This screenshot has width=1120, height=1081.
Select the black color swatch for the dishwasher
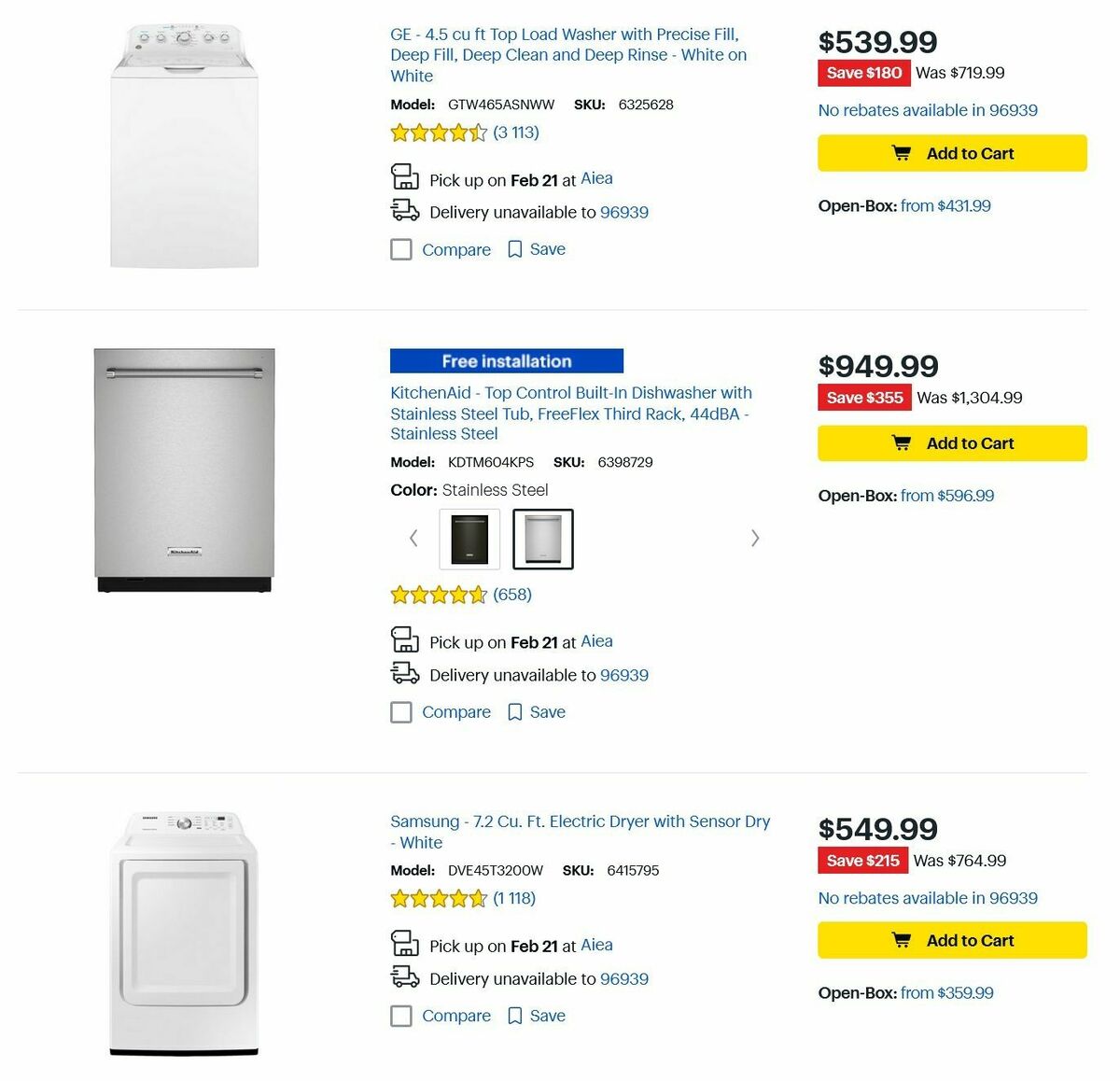(469, 538)
